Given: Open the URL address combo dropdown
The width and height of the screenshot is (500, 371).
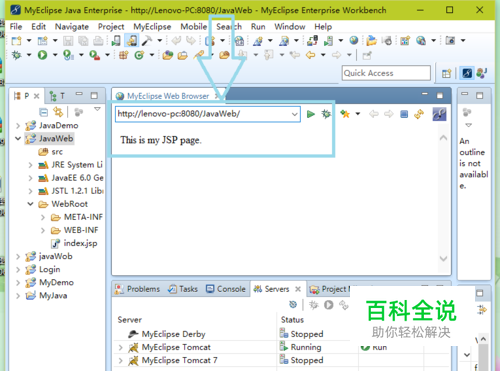Looking at the screenshot, I should [x=294, y=114].
